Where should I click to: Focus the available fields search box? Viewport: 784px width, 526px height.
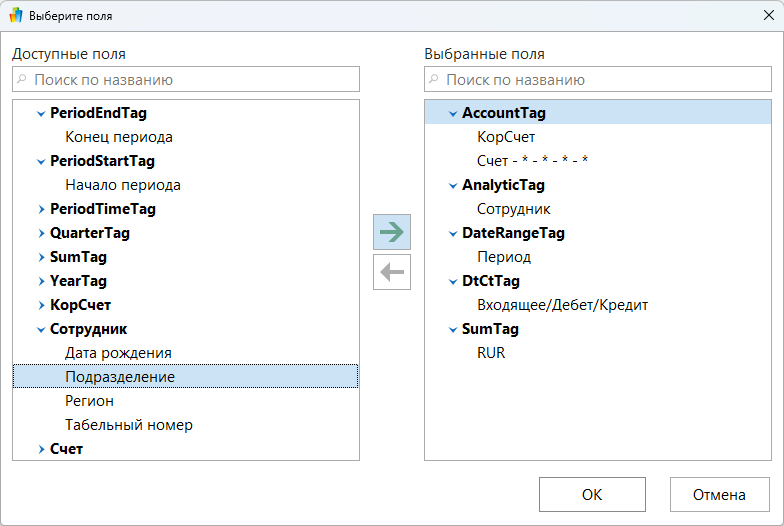(x=190, y=79)
